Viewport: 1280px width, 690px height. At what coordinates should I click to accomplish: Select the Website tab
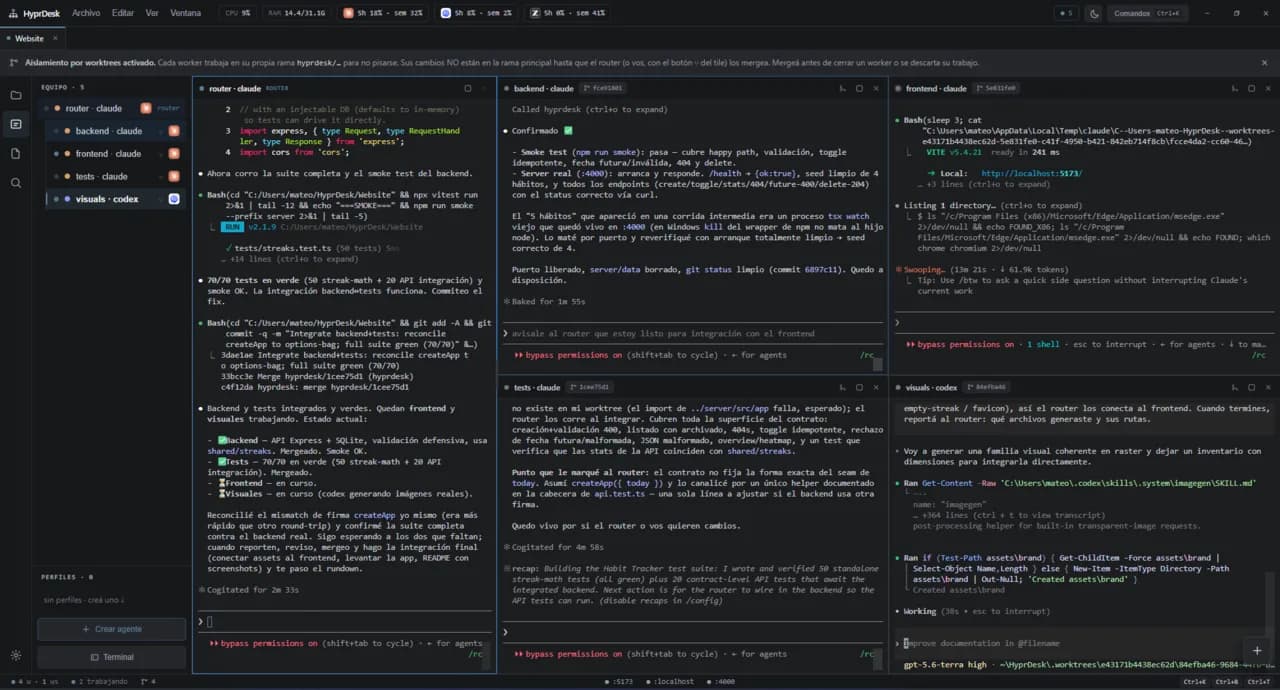(x=29, y=38)
